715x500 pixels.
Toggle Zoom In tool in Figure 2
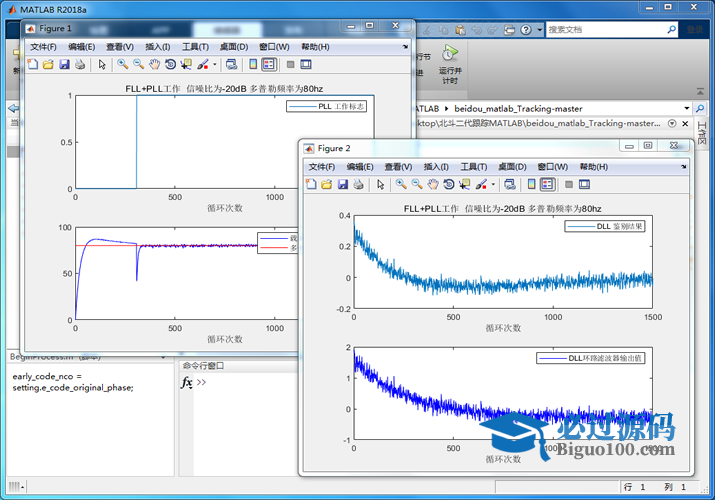click(401, 184)
